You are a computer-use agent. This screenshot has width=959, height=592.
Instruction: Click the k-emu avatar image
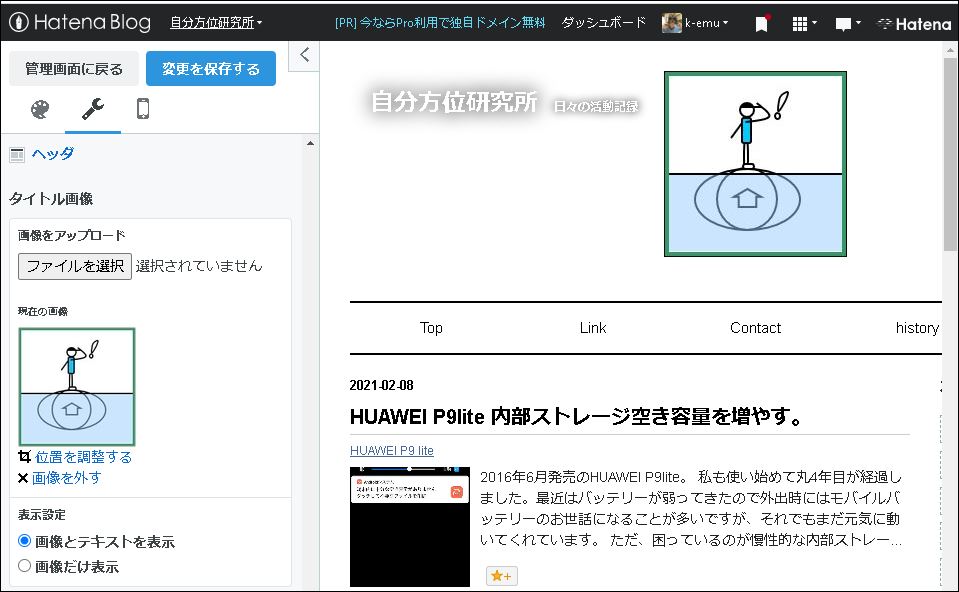(672, 23)
